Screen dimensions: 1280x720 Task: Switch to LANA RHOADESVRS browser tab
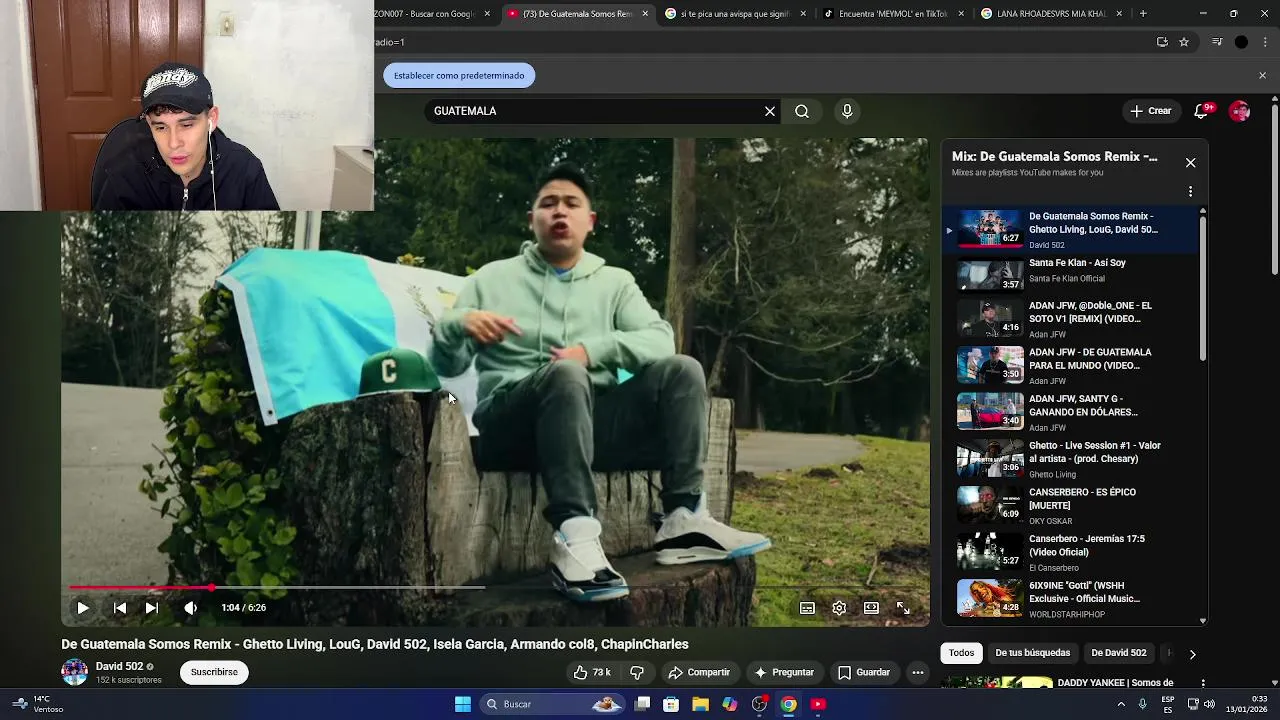pos(1051,14)
